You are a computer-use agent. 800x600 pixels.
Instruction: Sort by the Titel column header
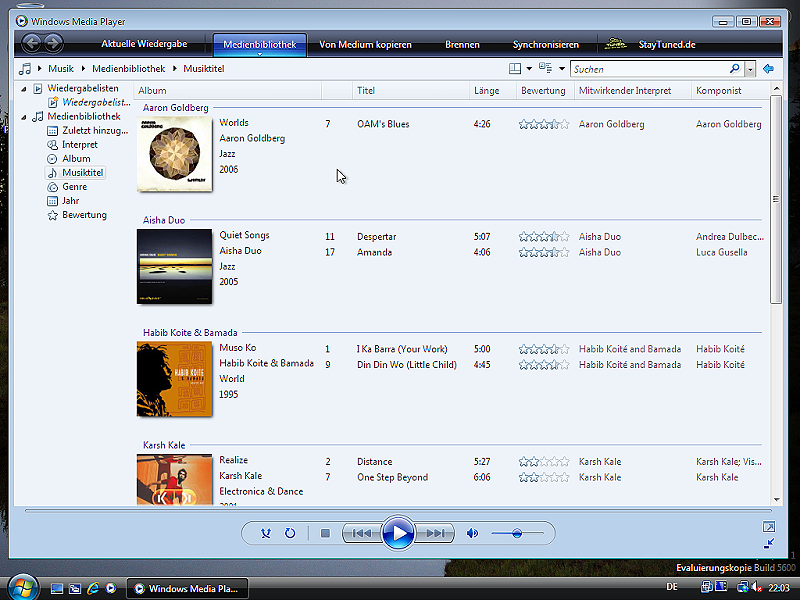pos(366,91)
